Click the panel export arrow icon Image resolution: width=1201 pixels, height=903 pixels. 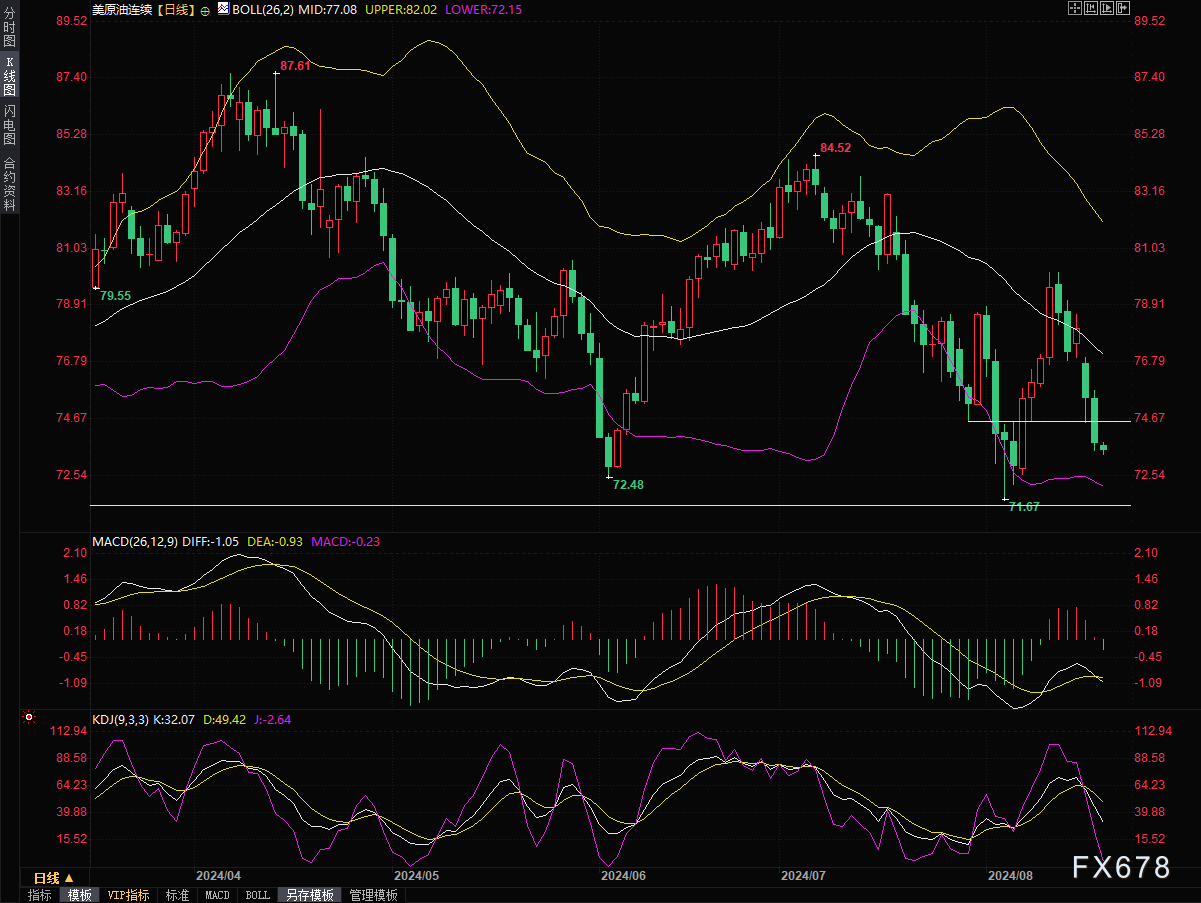tap(1122, 9)
